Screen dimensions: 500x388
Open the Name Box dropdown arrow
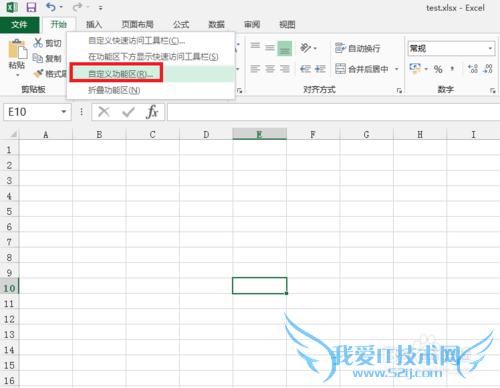coord(64,112)
